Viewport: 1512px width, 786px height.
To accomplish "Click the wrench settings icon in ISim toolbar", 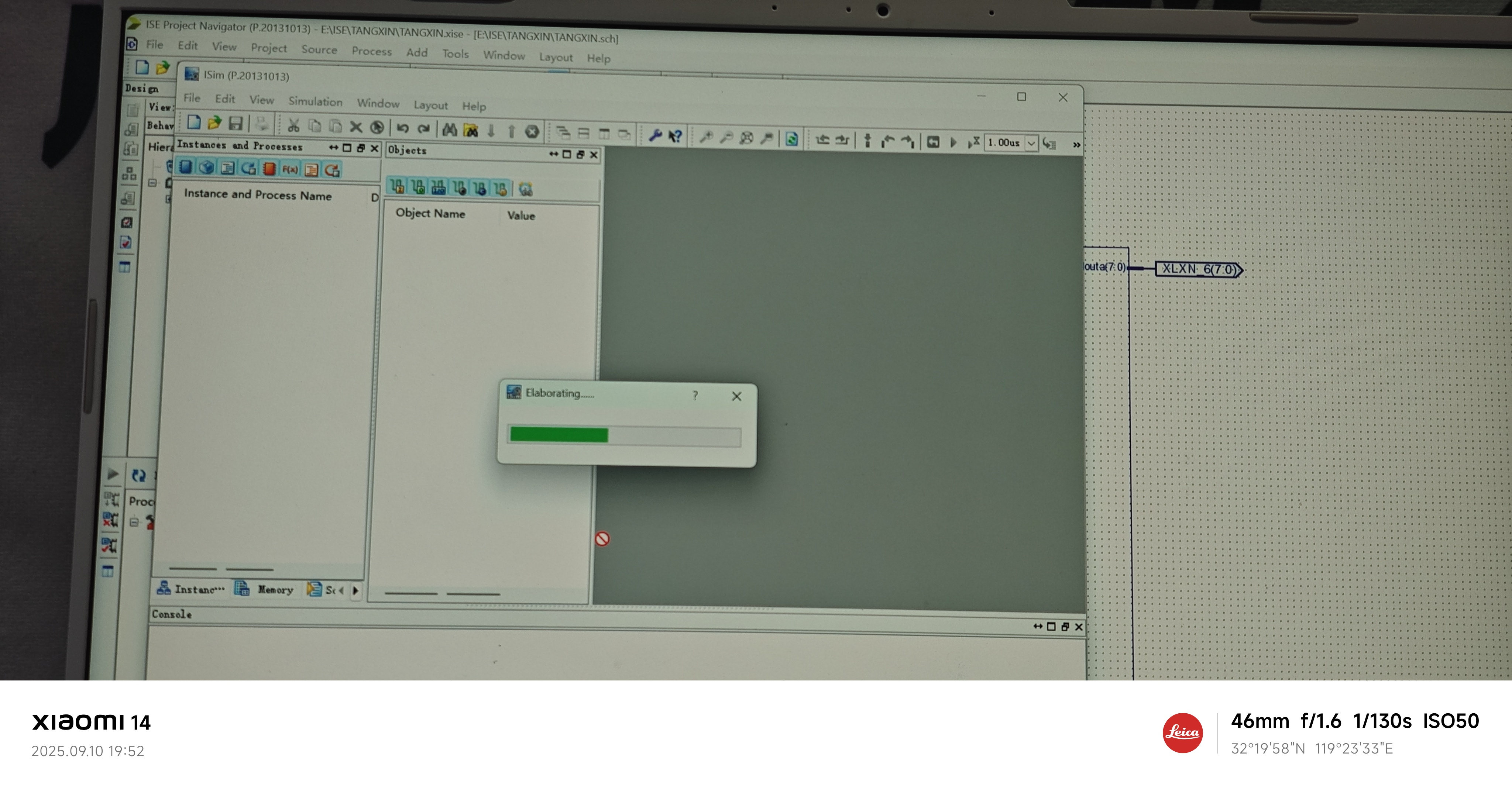I will pyautogui.click(x=655, y=136).
